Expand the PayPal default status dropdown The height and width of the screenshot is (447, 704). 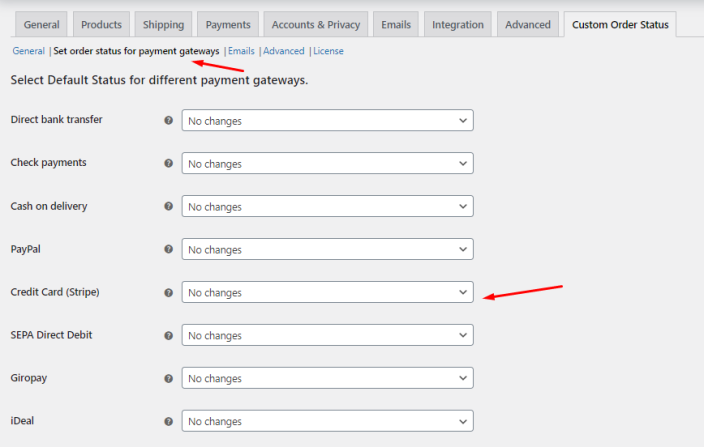(x=327, y=250)
